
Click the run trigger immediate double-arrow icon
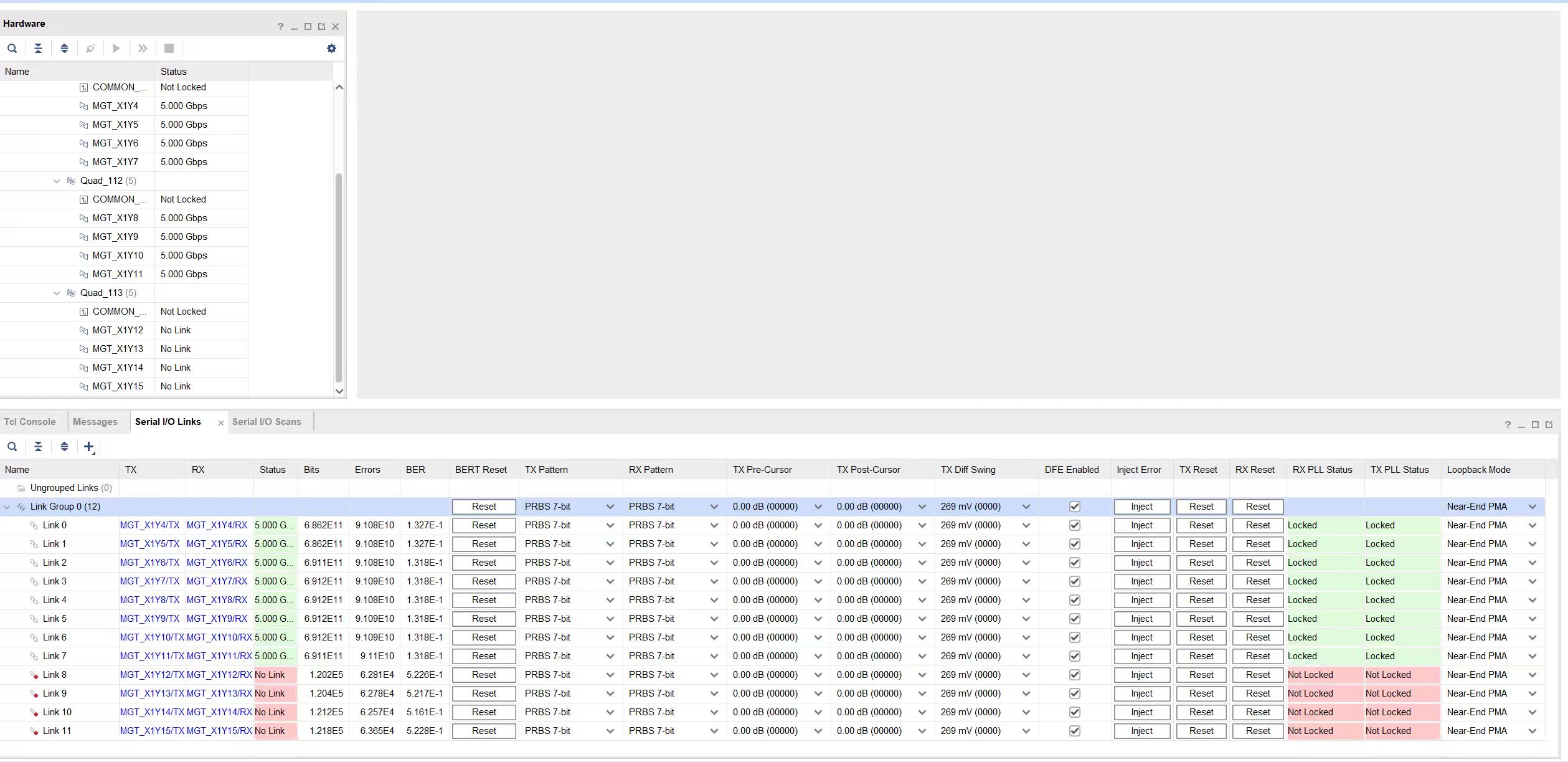[x=143, y=48]
